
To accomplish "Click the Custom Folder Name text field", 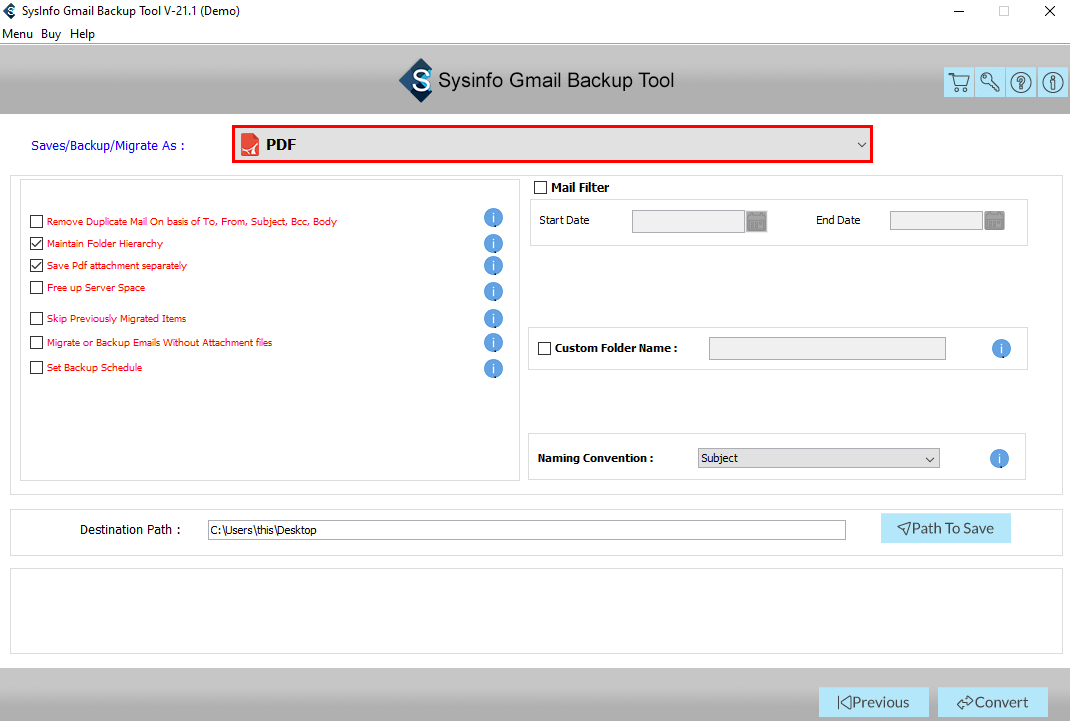I will pos(827,349).
